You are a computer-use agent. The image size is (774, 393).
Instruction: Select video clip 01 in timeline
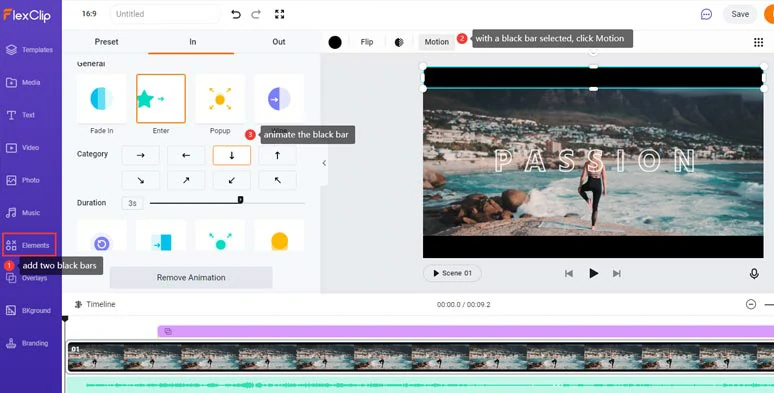pos(421,356)
